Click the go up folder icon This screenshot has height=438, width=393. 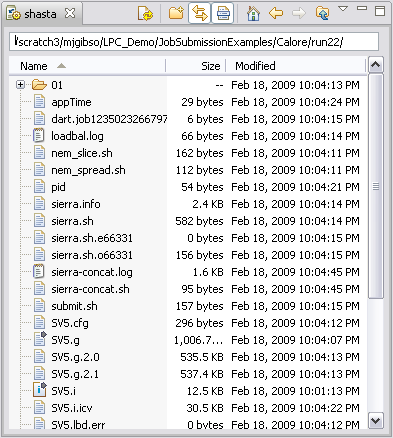[322, 13]
